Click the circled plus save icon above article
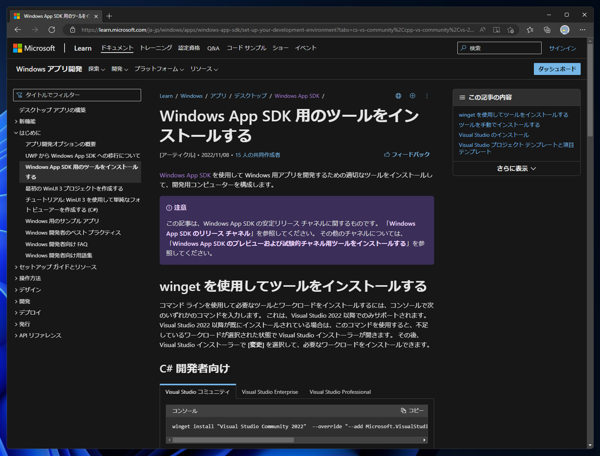 tap(412, 96)
